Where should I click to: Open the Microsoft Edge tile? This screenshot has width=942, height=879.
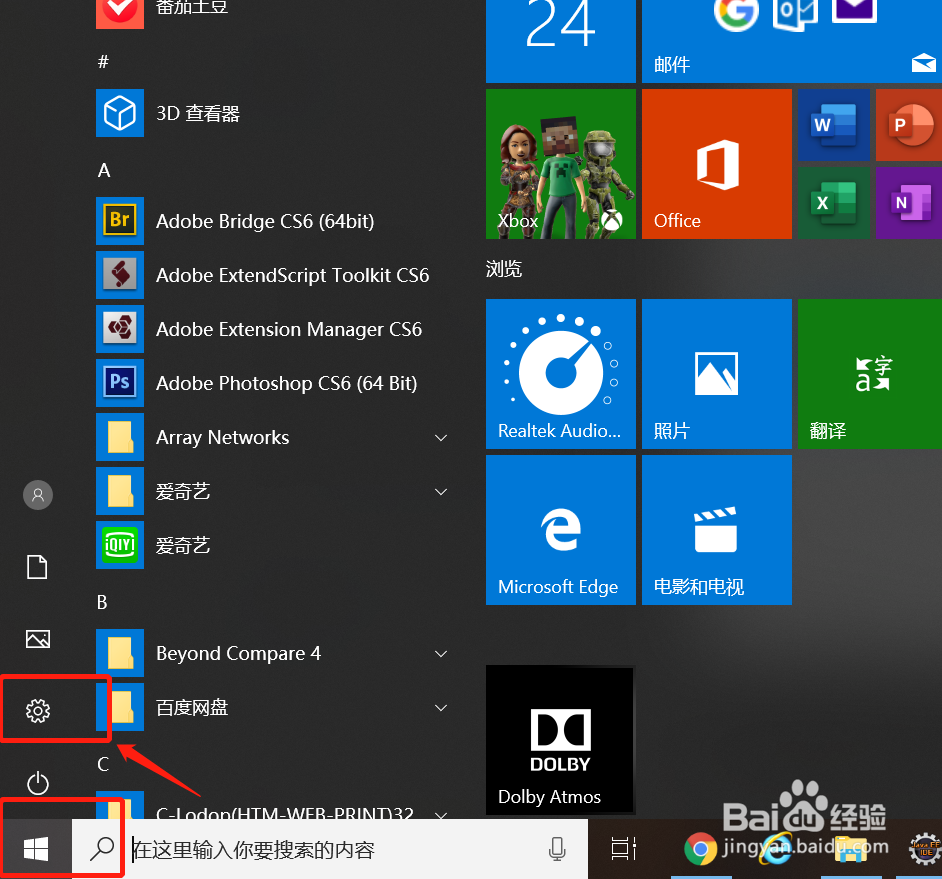(x=561, y=530)
